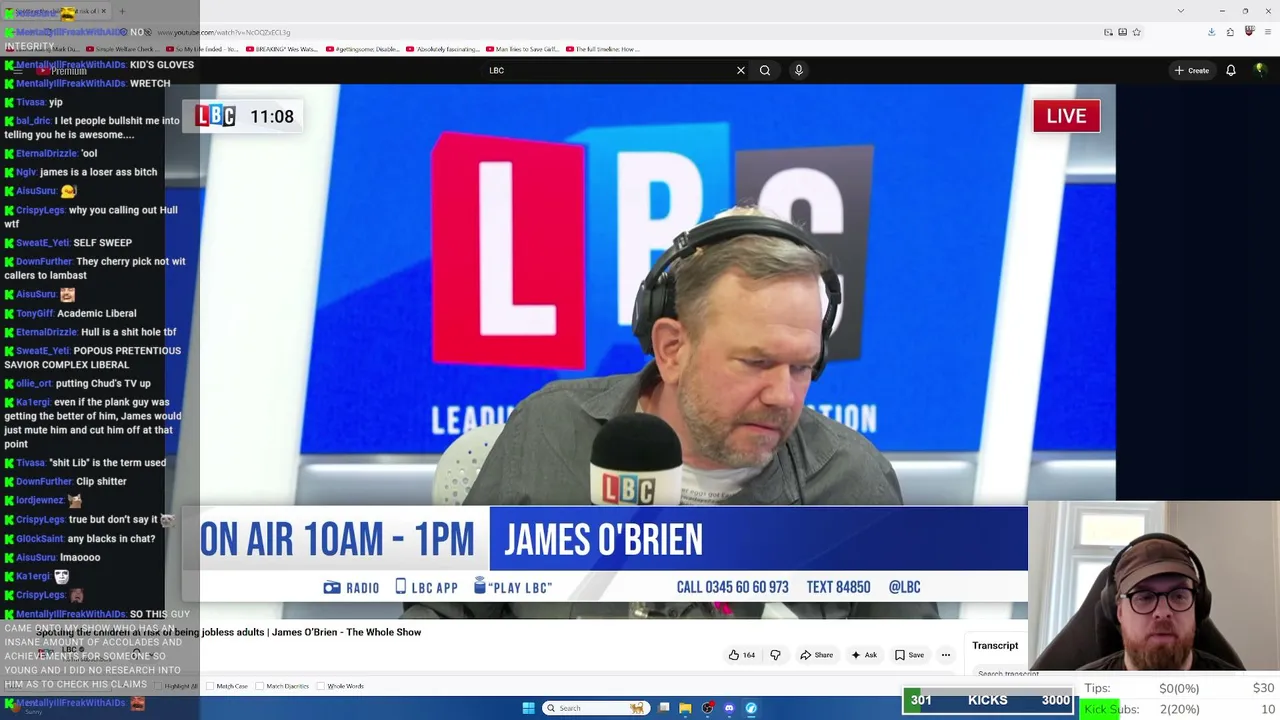Select the Transcript panel heading

pyautogui.click(x=995, y=646)
